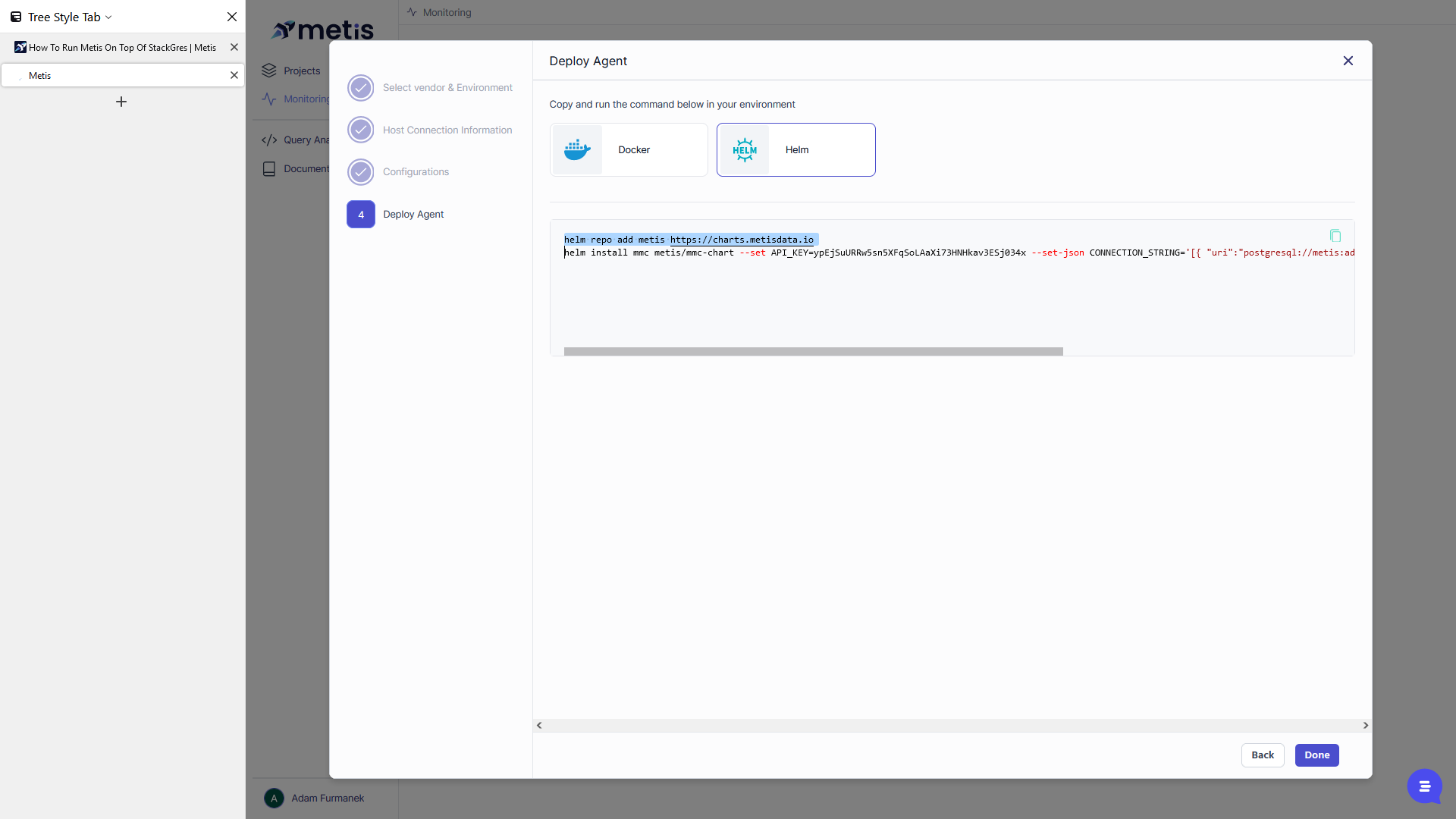Click the completed checkmark for Select vendor step
The width and height of the screenshot is (1456, 819).
pos(361,88)
